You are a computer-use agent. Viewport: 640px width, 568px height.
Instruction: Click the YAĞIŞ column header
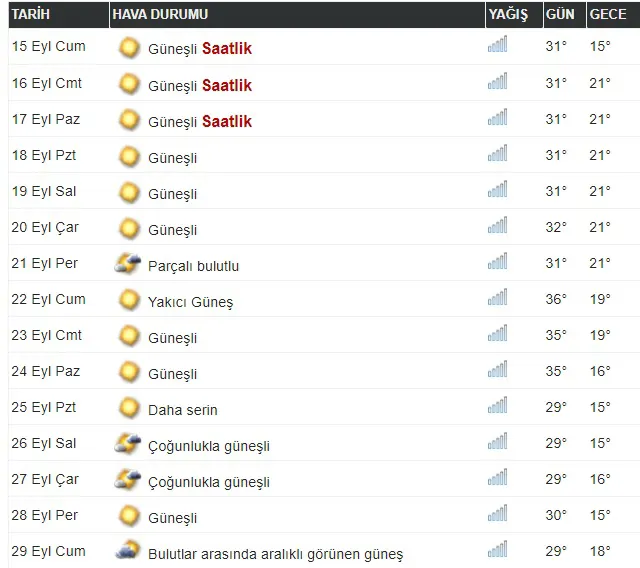507,15
